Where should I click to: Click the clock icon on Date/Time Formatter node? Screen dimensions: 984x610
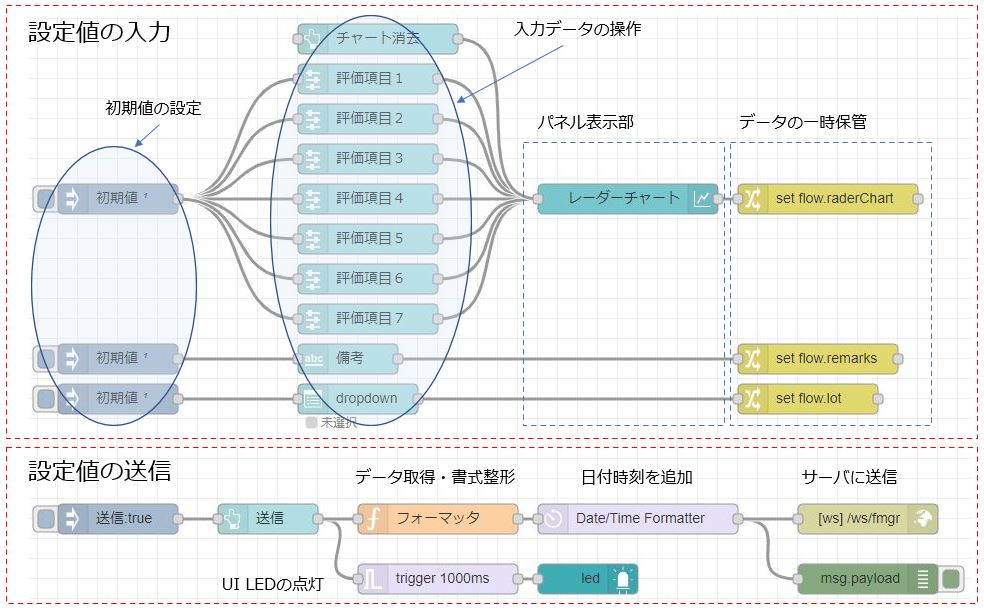pyautogui.click(x=553, y=518)
